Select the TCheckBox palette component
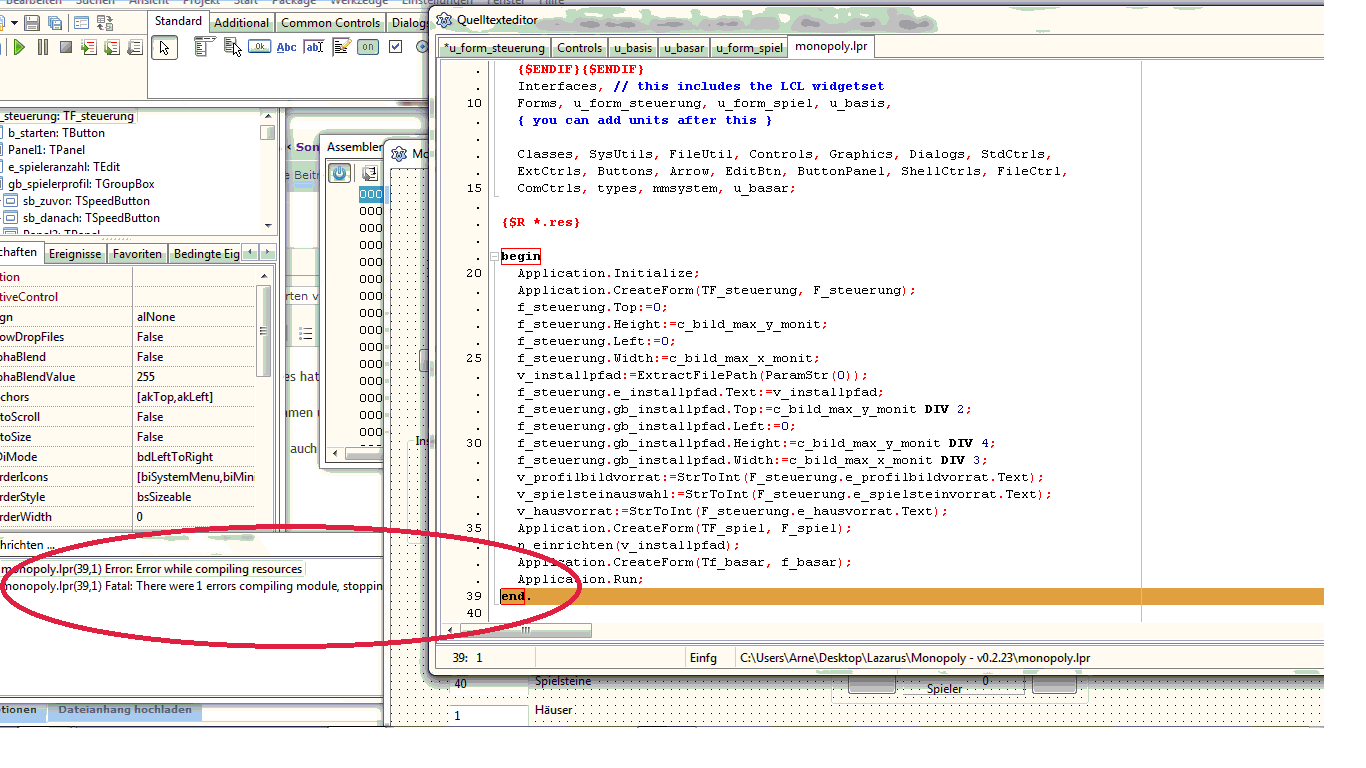This screenshot has width=1366, height=768. (x=395, y=46)
